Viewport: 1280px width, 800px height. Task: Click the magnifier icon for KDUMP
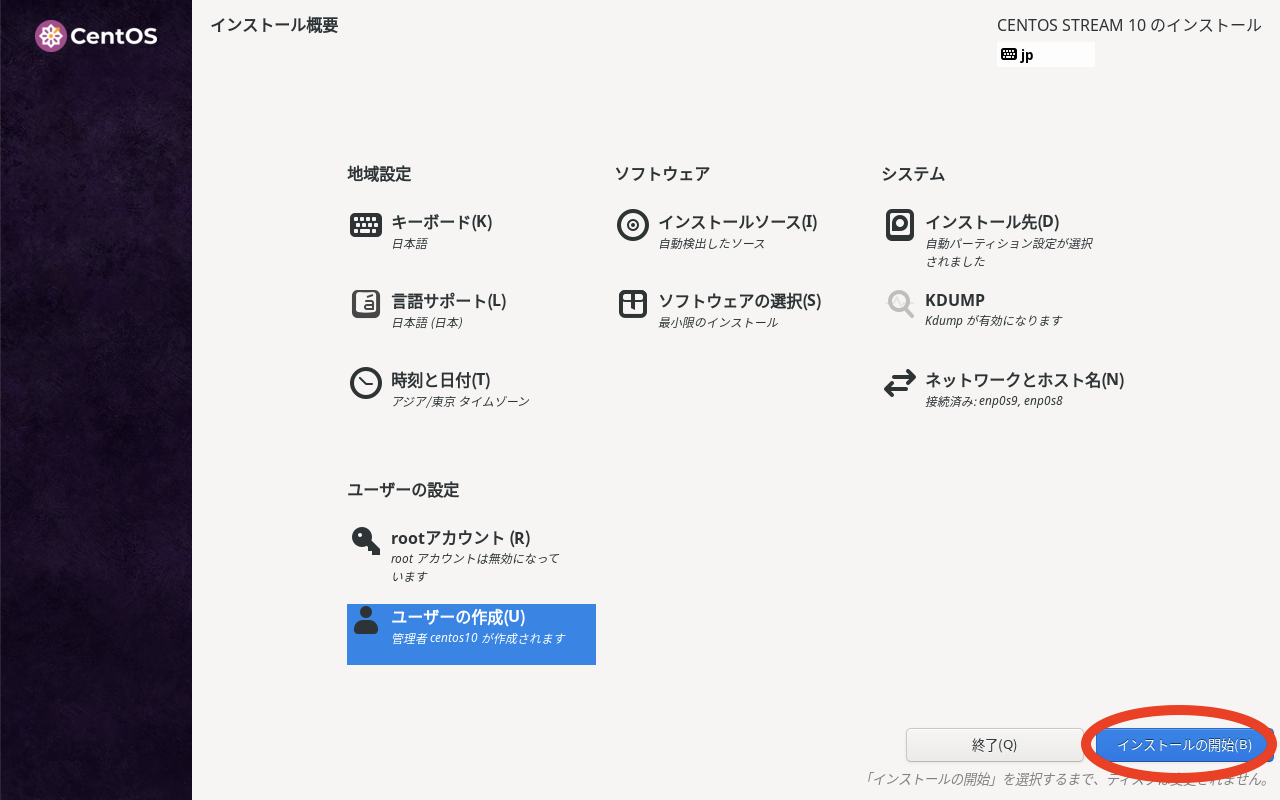[x=900, y=304]
